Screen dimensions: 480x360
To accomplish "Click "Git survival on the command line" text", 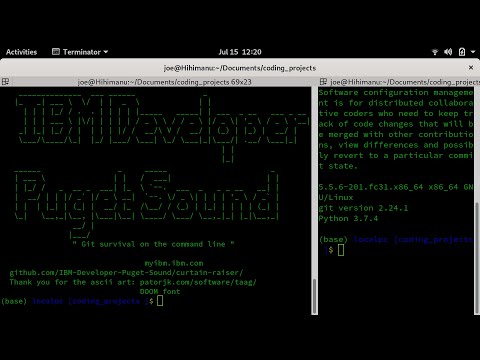I will click(153, 244).
